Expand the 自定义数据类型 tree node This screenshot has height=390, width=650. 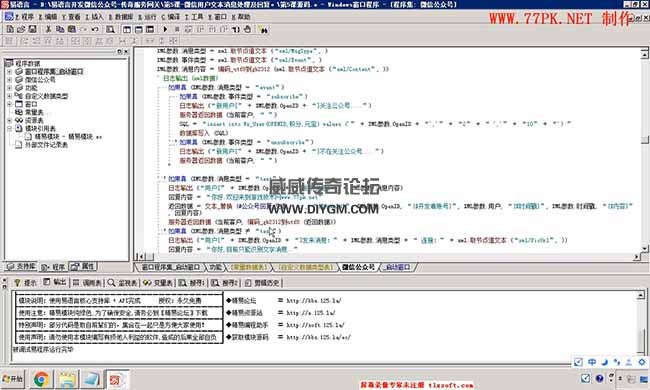click(x=9, y=96)
